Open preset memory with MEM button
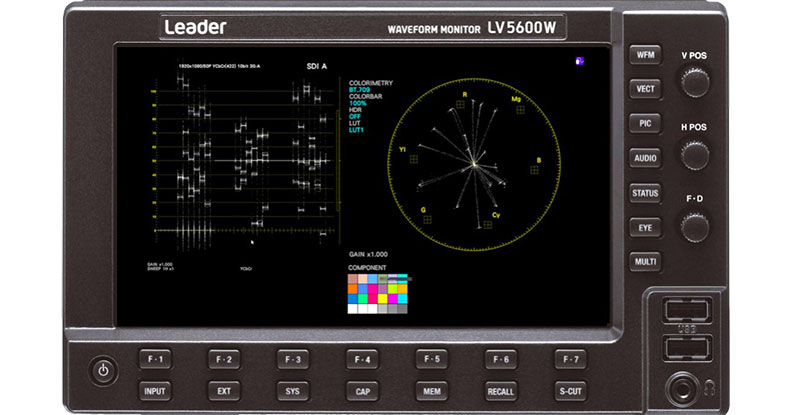 432,392
